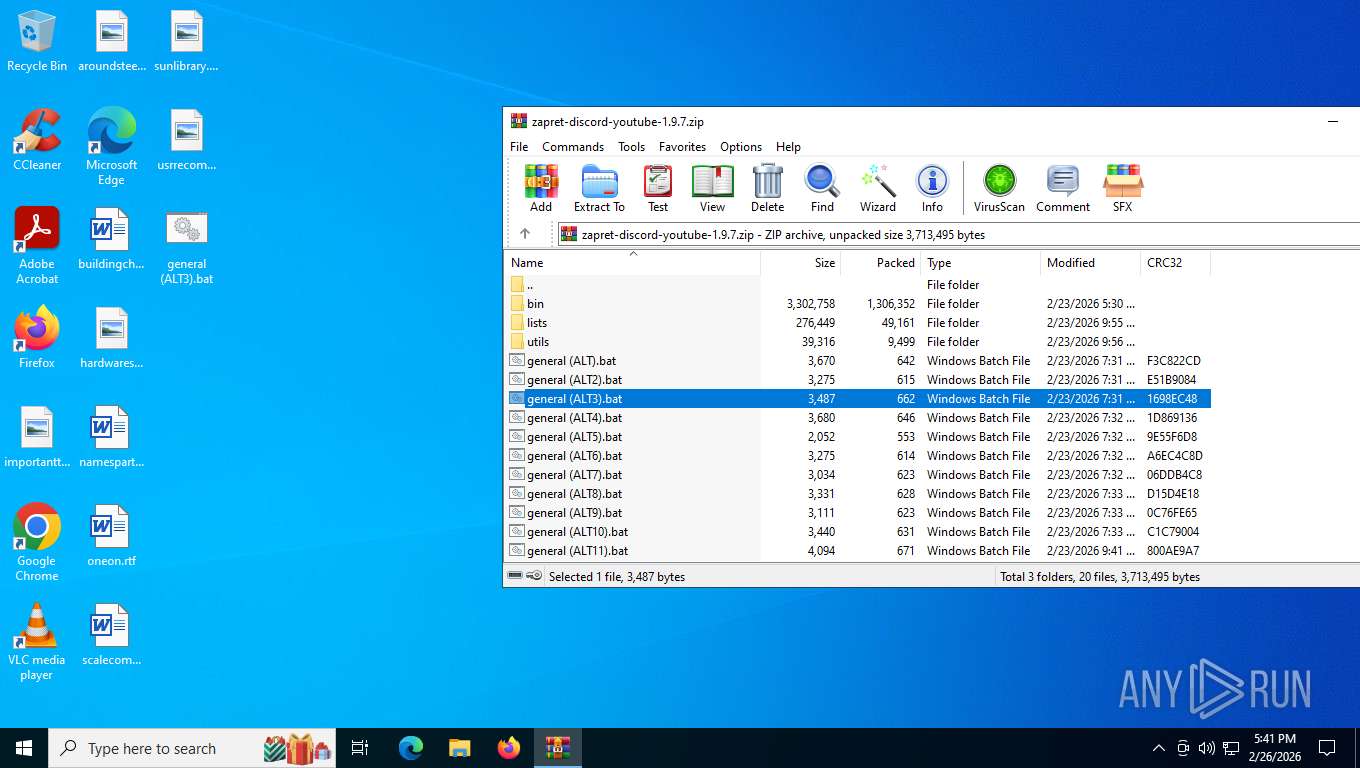This screenshot has width=1360, height=768.
Task: Select general (ALT5).bat file
Action: click(x=857, y=437)
